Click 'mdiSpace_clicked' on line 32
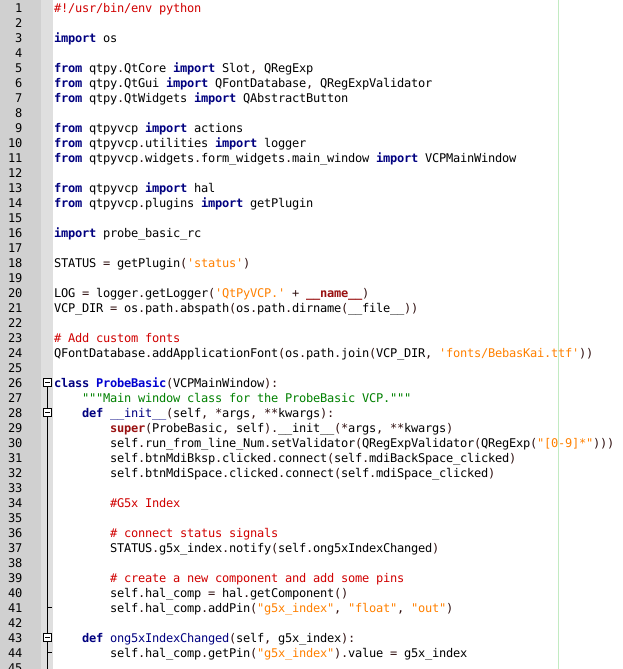The image size is (623, 669). [432, 473]
